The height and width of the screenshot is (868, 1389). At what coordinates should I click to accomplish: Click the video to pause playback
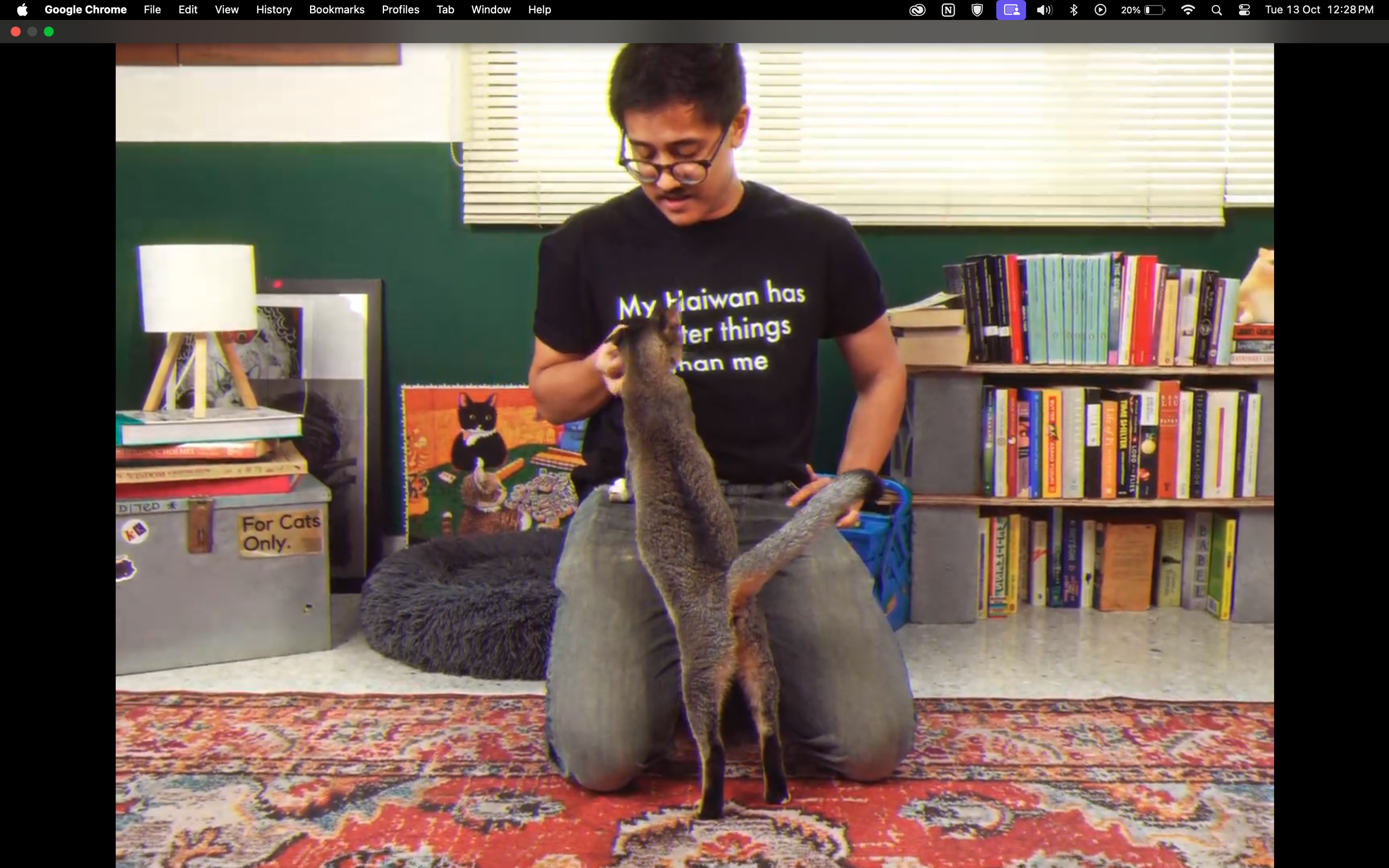(x=694, y=455)
